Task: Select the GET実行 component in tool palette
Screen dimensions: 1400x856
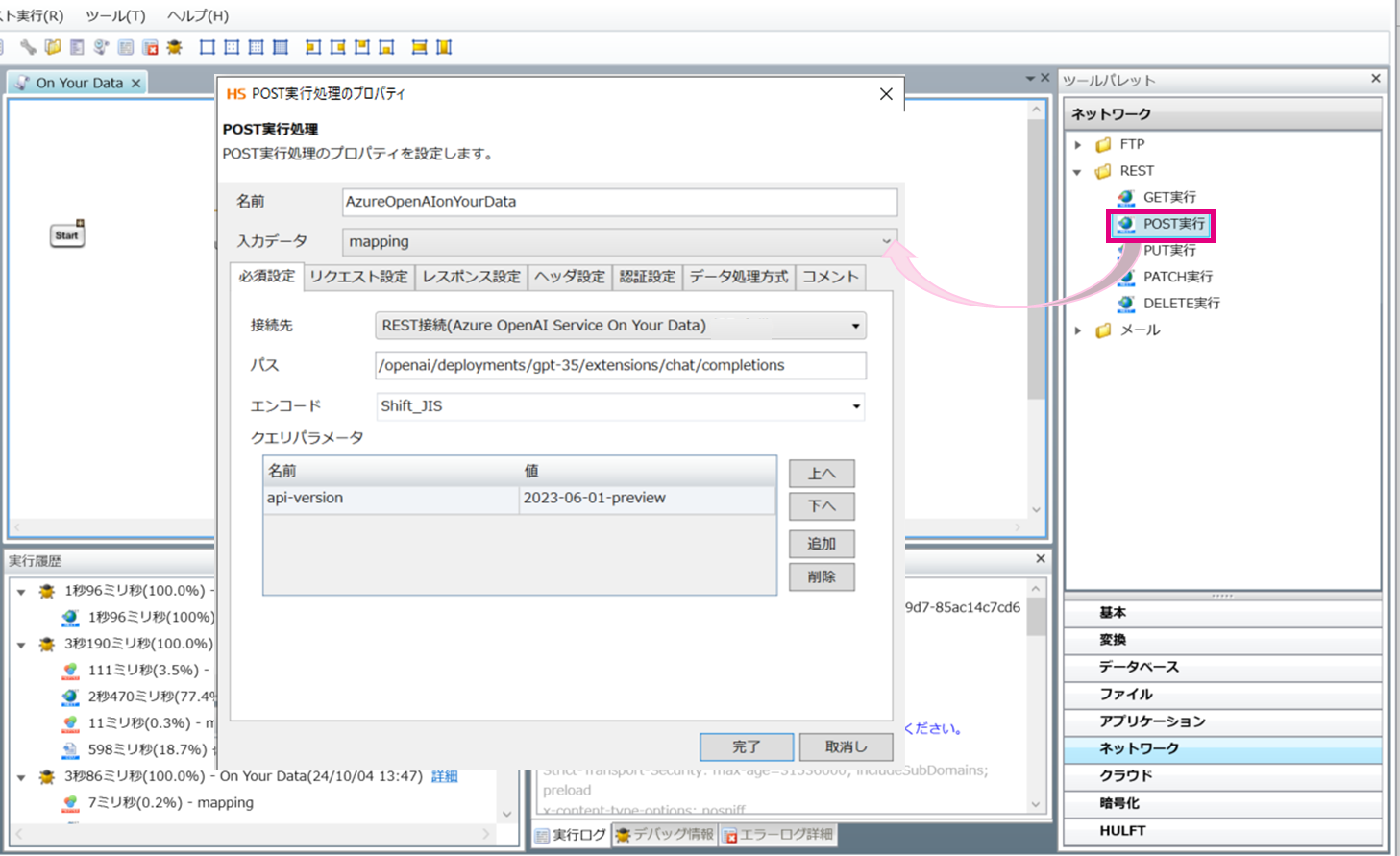Action: (x=1158, y=197)
